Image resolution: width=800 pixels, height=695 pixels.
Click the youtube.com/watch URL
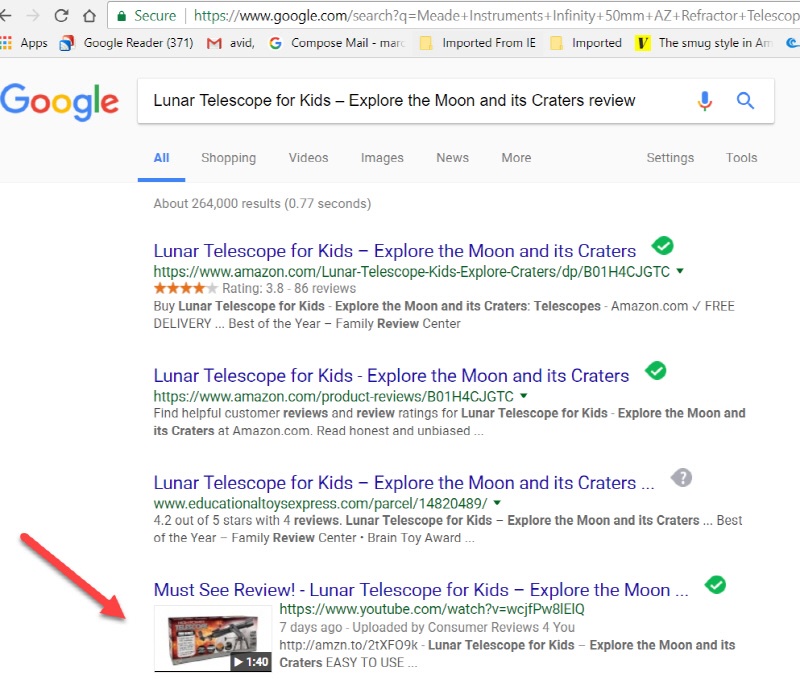point(432,609)
